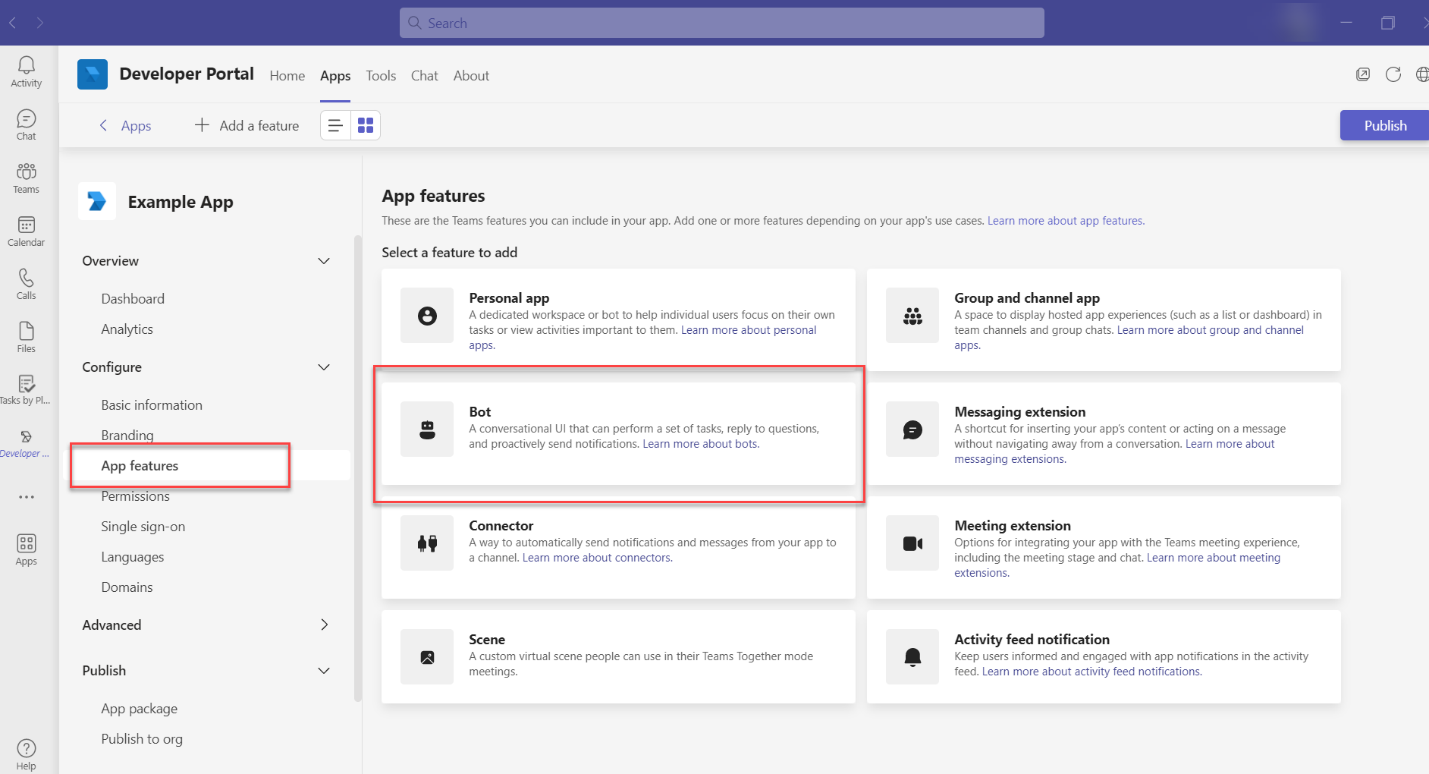Open Activity in the Teams sidebar
Screen dimensions: 1429x774
(26, 71)
